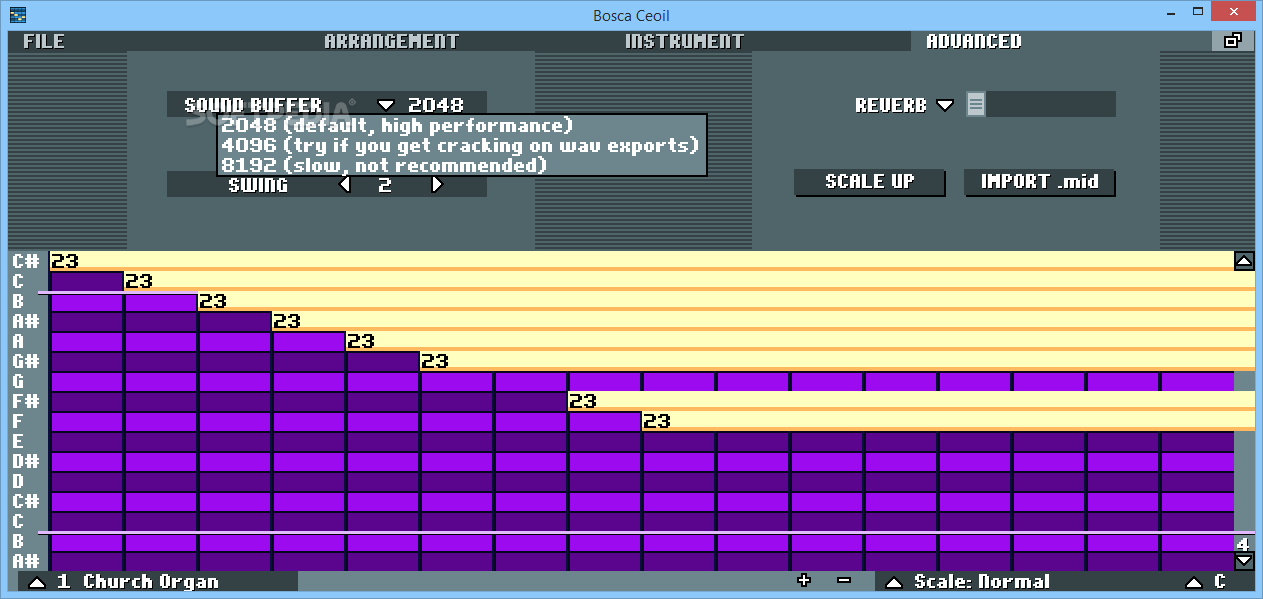Viewport: 1263px width, 599px height.
Task: Click the Bosca Ceoil app icon in title bar
Action: click(17, 14)
